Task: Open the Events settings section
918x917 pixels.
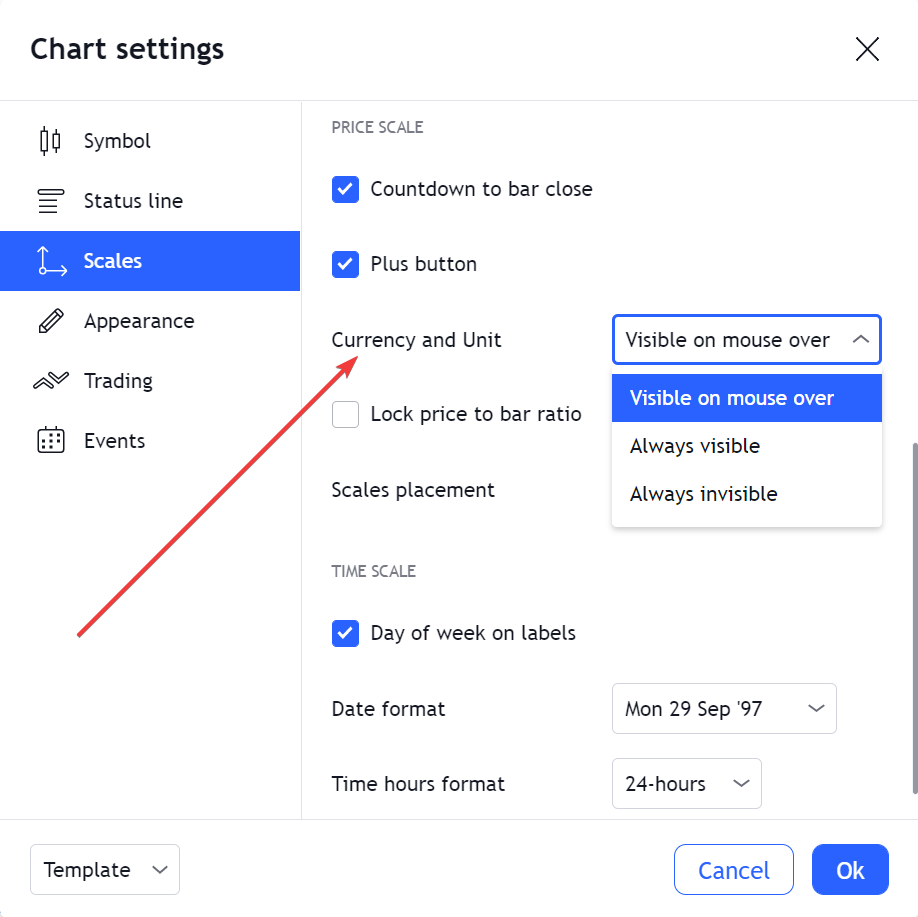Action: [116, 441]
